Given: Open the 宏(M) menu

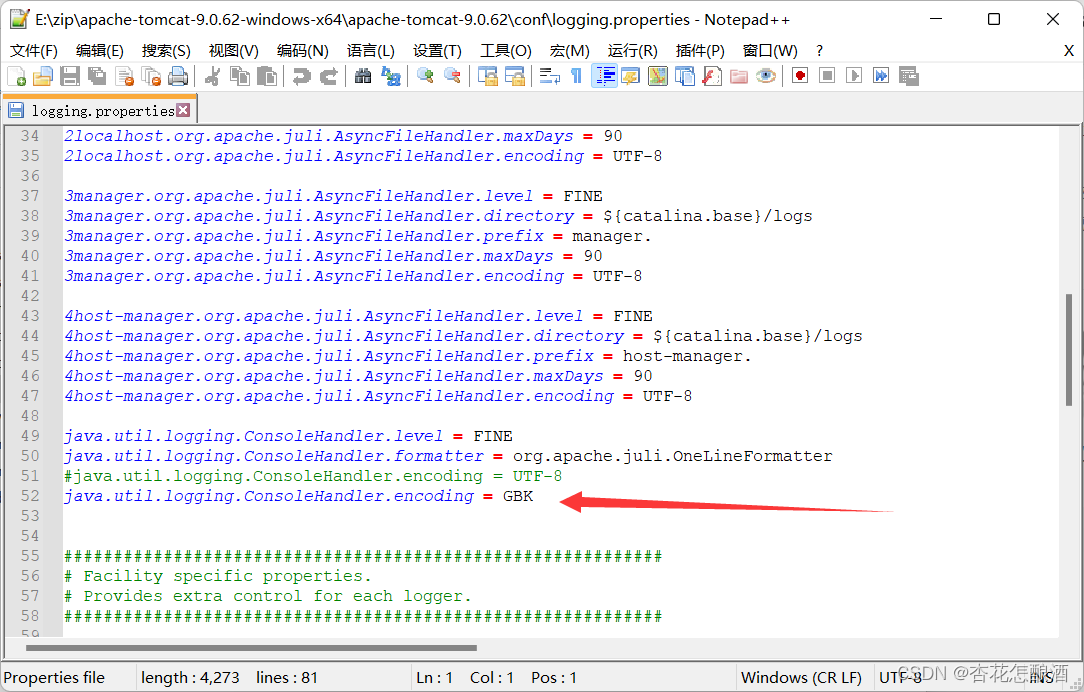Looking at the screenshot, I should pos(569,50).
